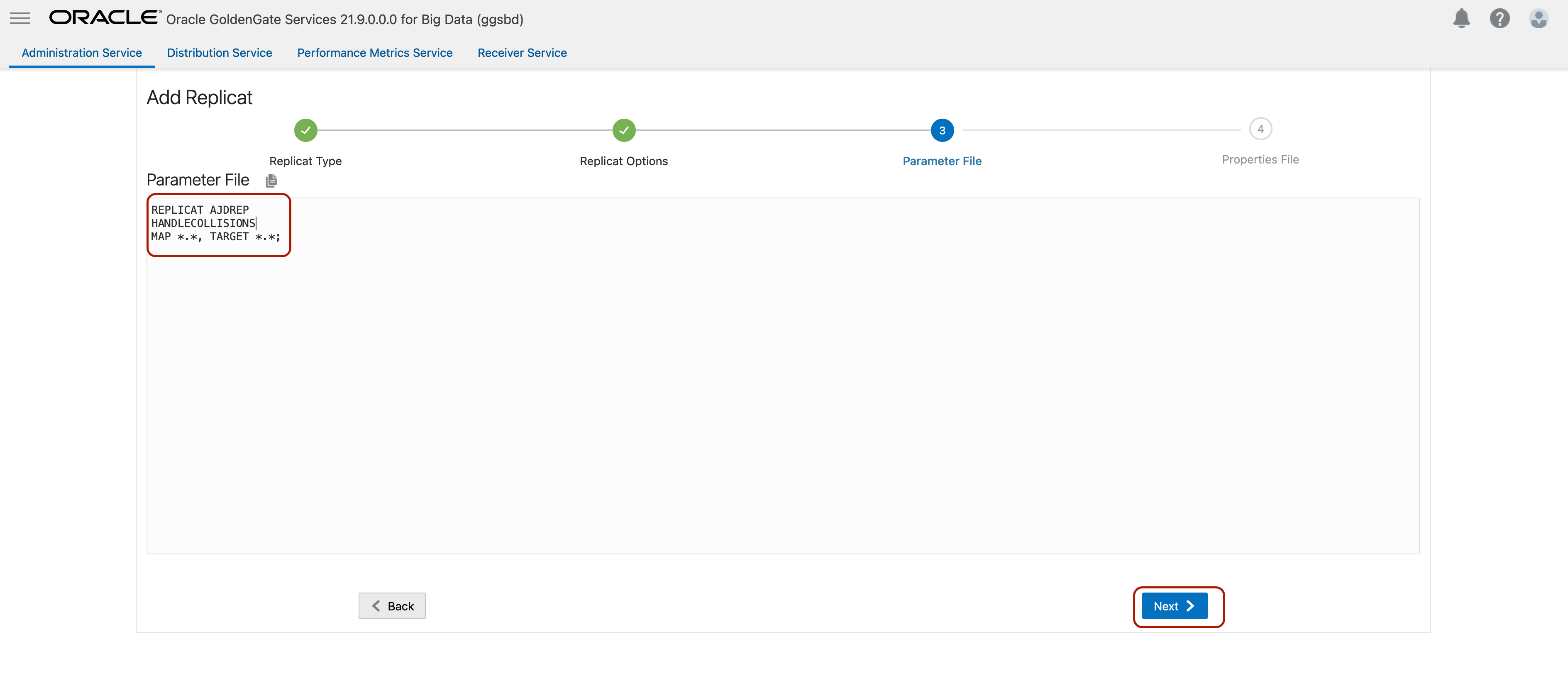Open the help question mark icon
Viewport: 1568px width, 688px height.
1499,19
